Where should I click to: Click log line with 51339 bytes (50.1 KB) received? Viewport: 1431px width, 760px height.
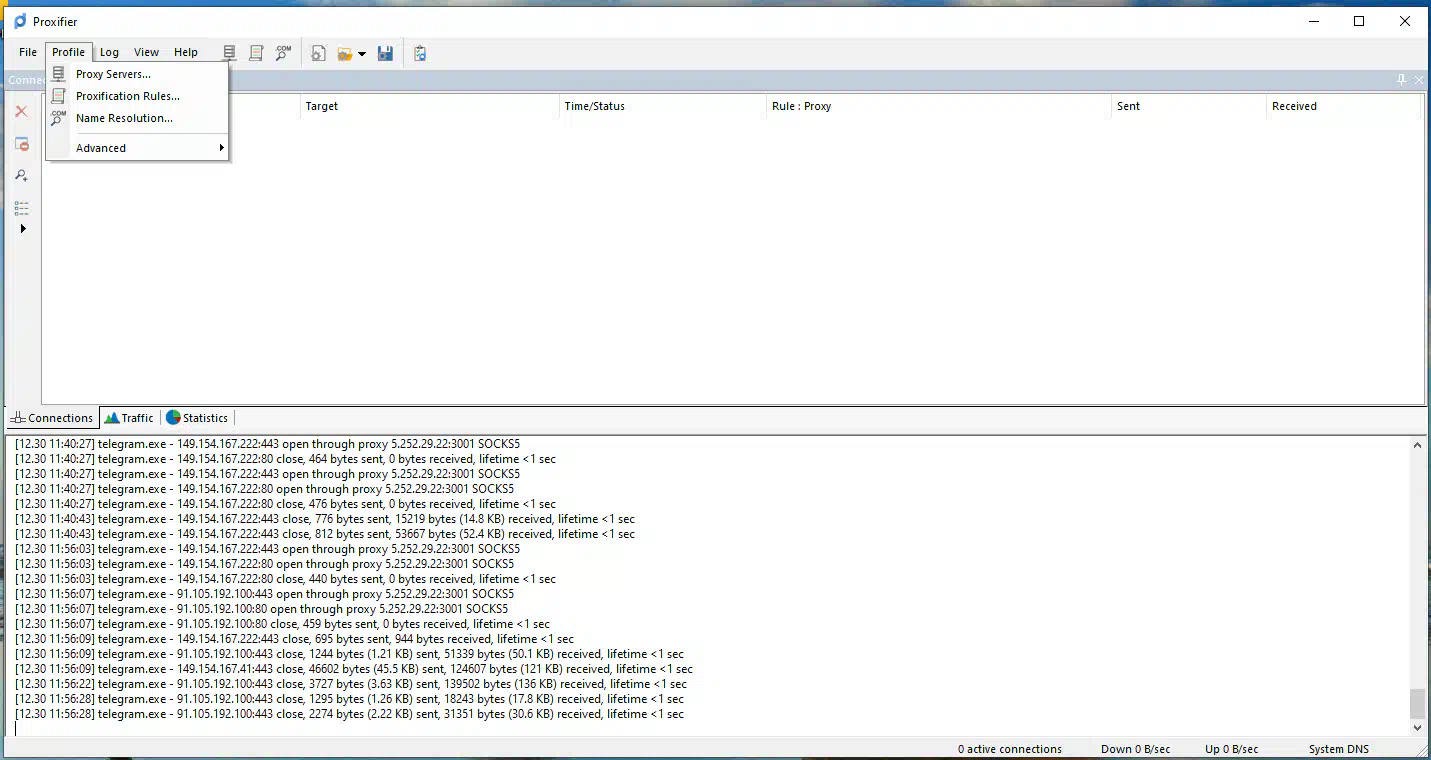349,654
